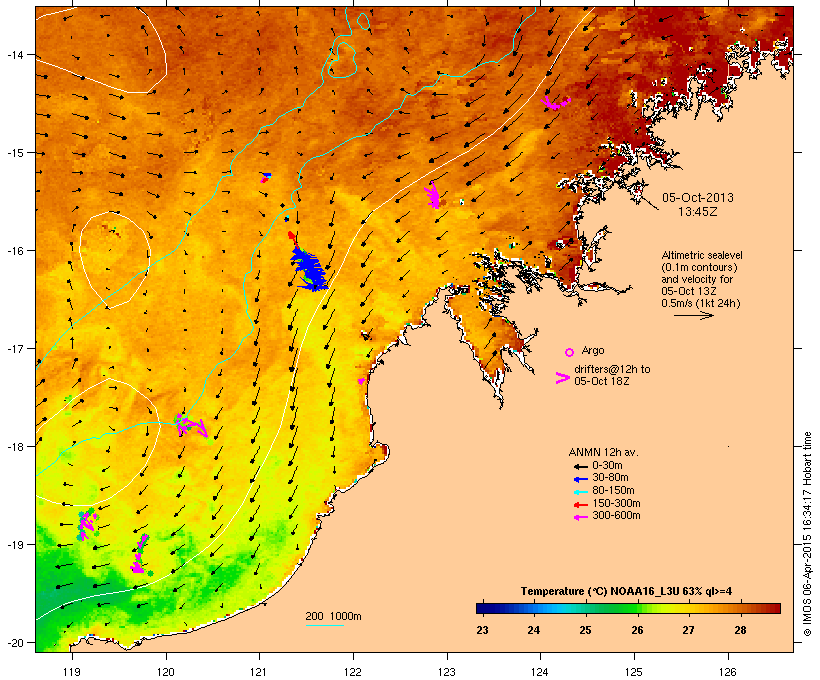Click the magenta-green drifter cluster near 119.2, -18.8

(87, 524)
